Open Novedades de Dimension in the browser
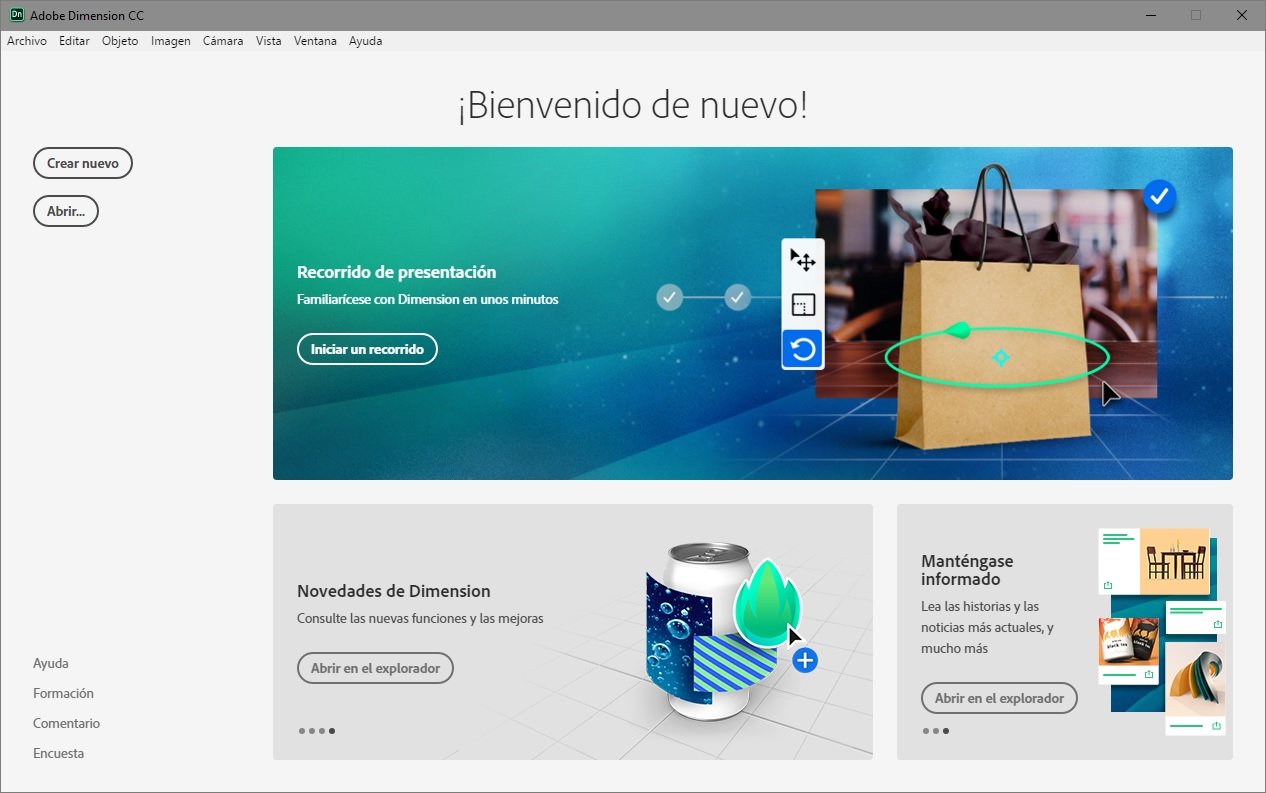Screen dimensions: 1266x793 tap(375, 668)
